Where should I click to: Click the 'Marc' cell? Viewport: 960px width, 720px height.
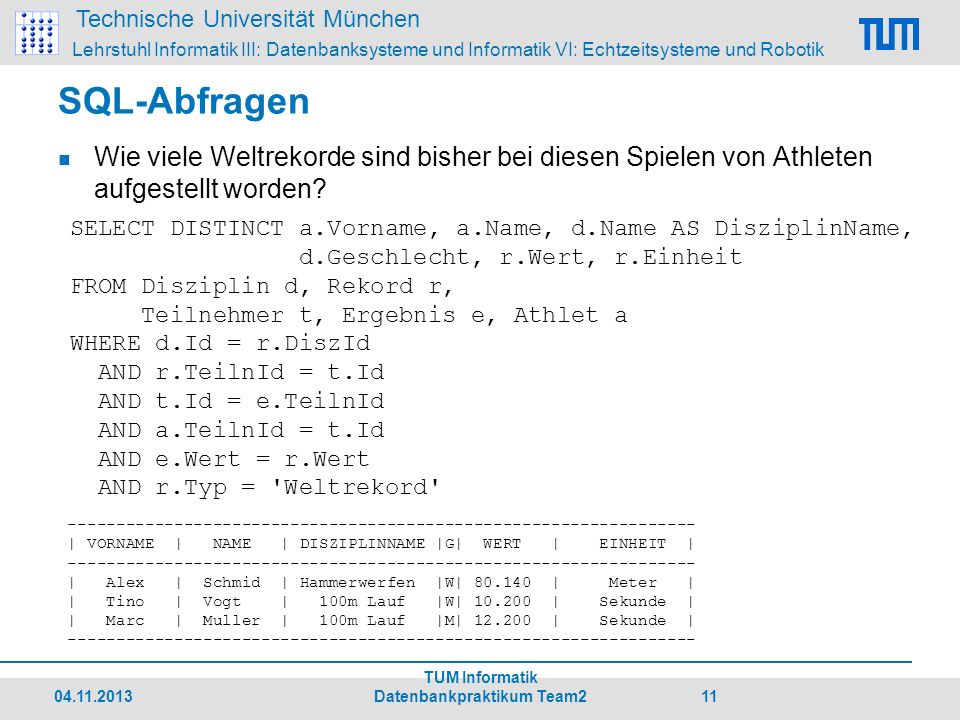pos(125,620)
